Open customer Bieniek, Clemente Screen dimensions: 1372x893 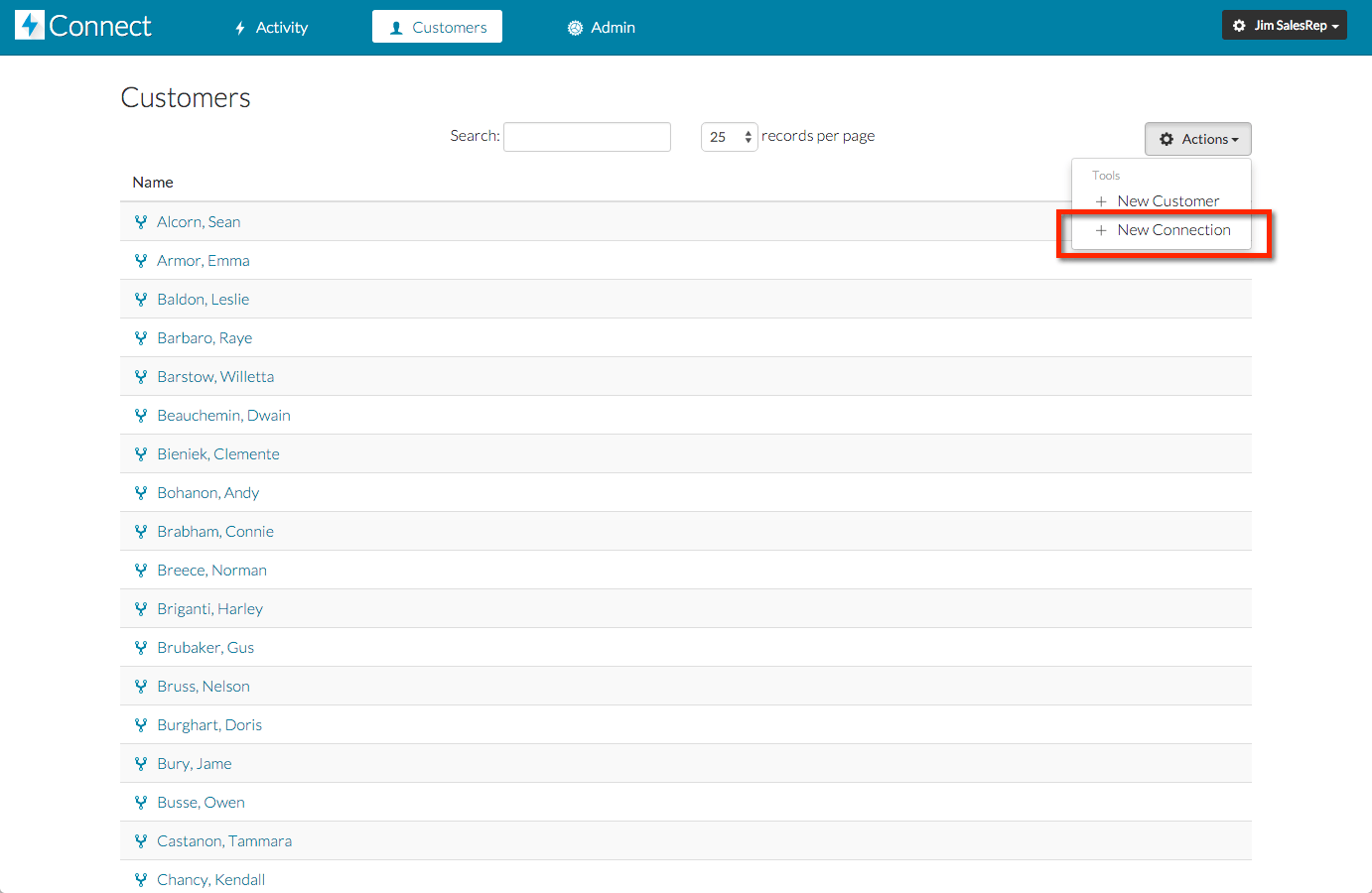[x=218, y=454]
